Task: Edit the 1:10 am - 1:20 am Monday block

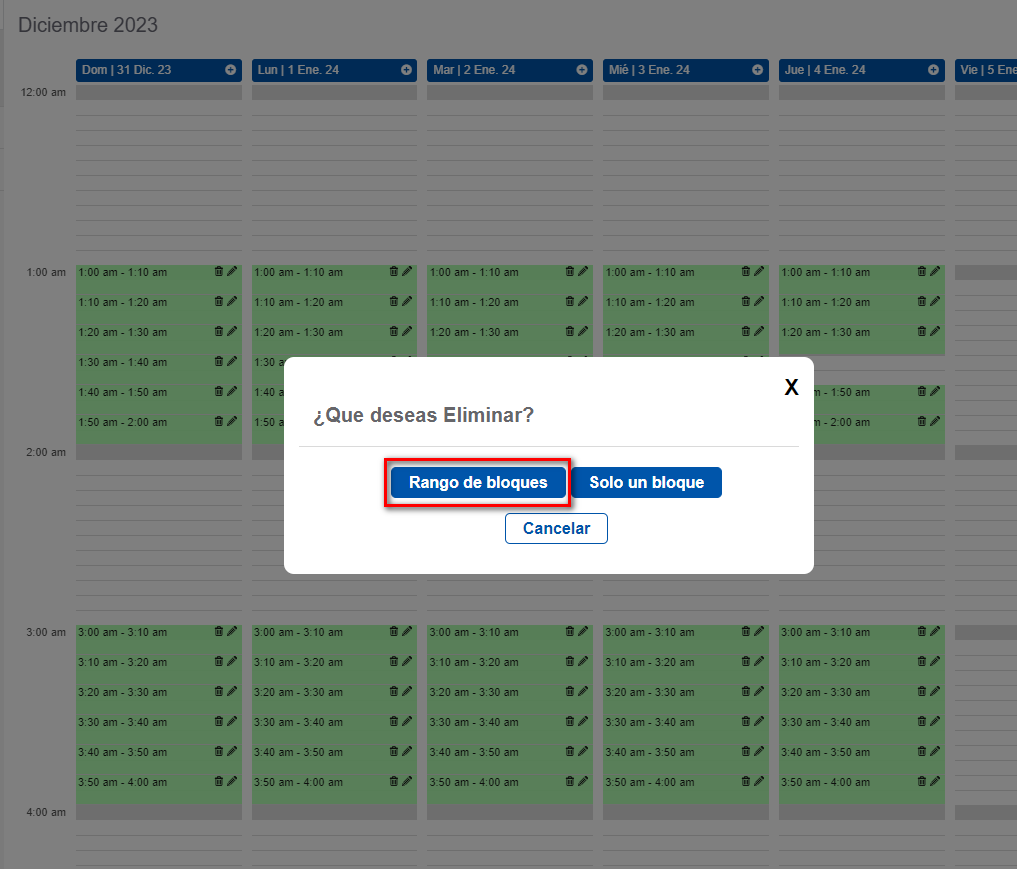Action: point(406,301)
